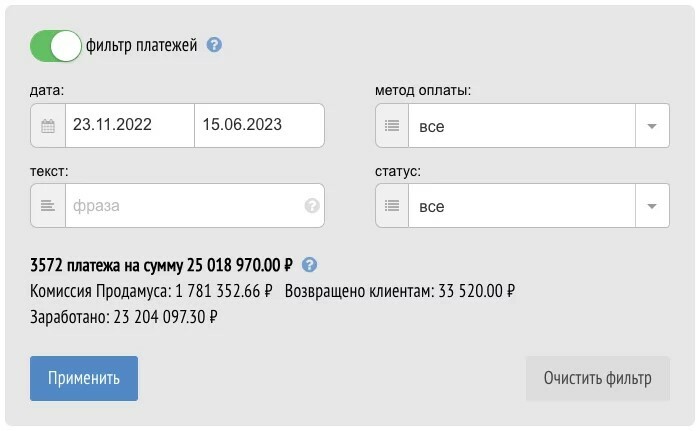Click the text lines icon by фраза
Image resolution: width=700 pixels, height=431 pixels.
(48, 206)
